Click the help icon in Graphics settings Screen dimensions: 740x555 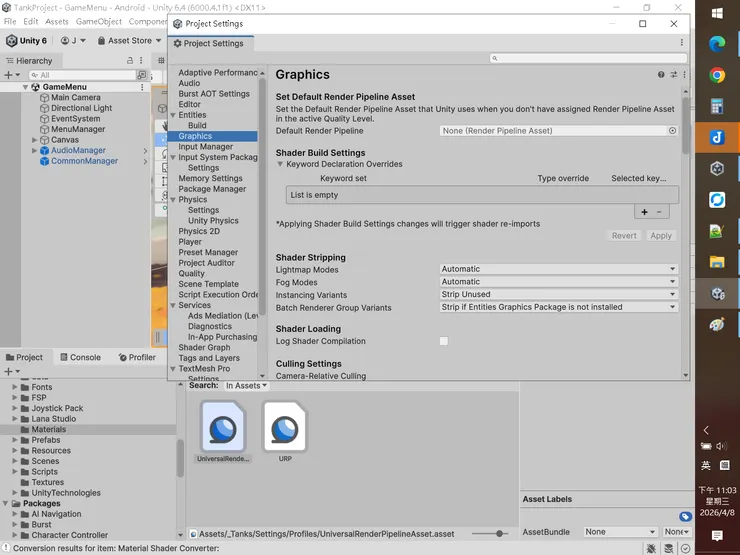tap(661, 75)
